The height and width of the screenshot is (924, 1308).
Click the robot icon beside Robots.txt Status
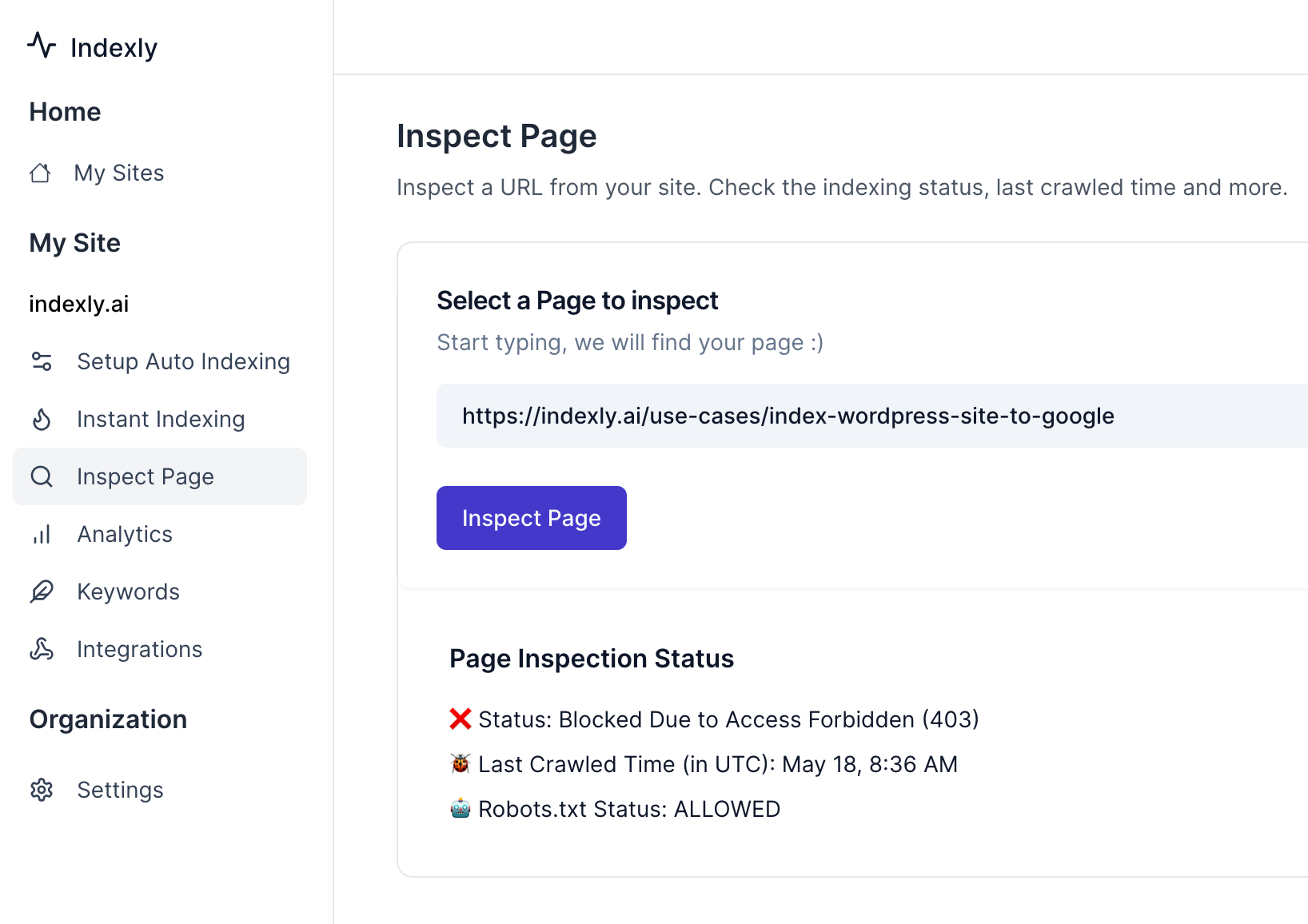pyautogui.click(x=460, y=809)
